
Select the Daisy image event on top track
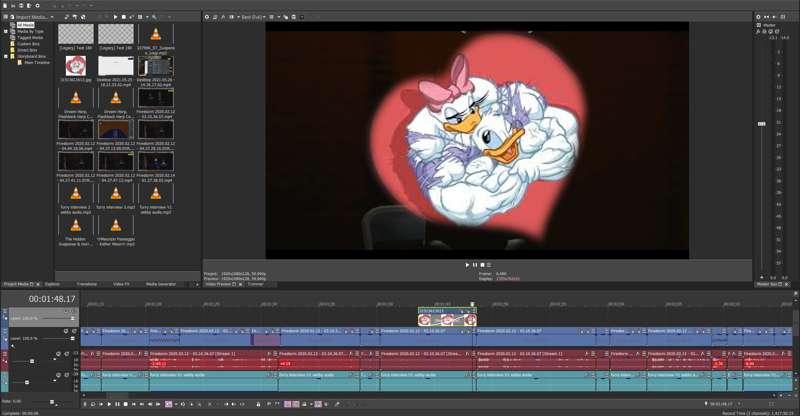pyautogui.click(x=447, y=317)
